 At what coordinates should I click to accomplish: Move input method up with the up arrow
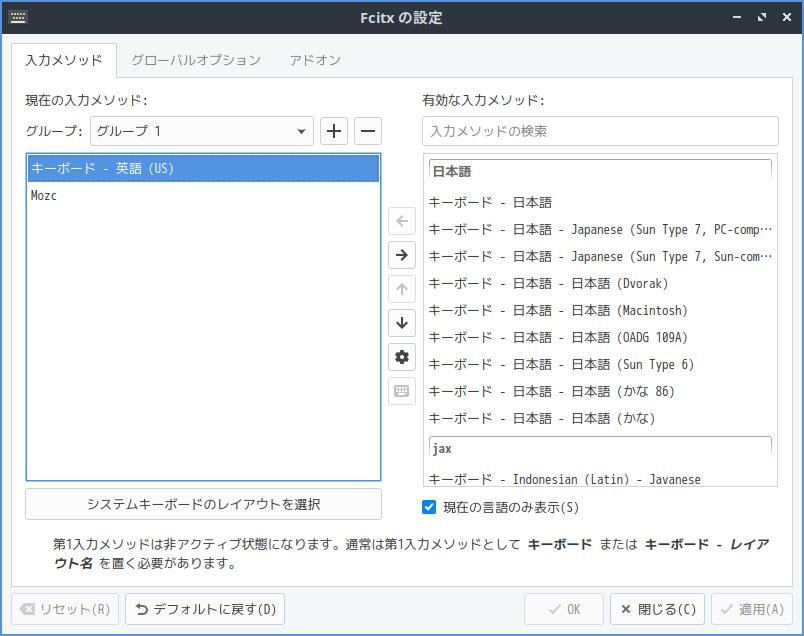tap(401, 289)
